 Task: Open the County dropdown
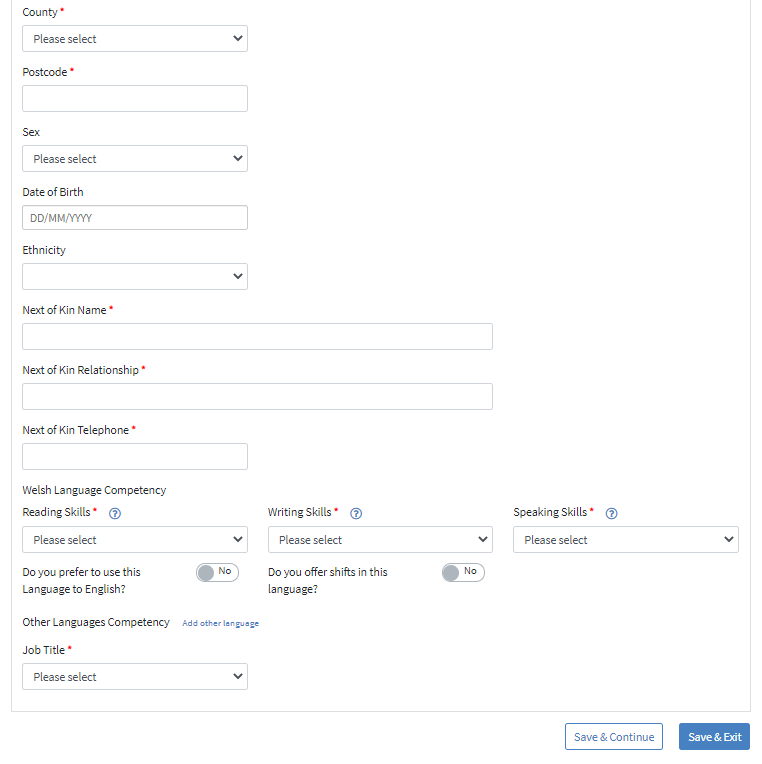click(135, 39)
